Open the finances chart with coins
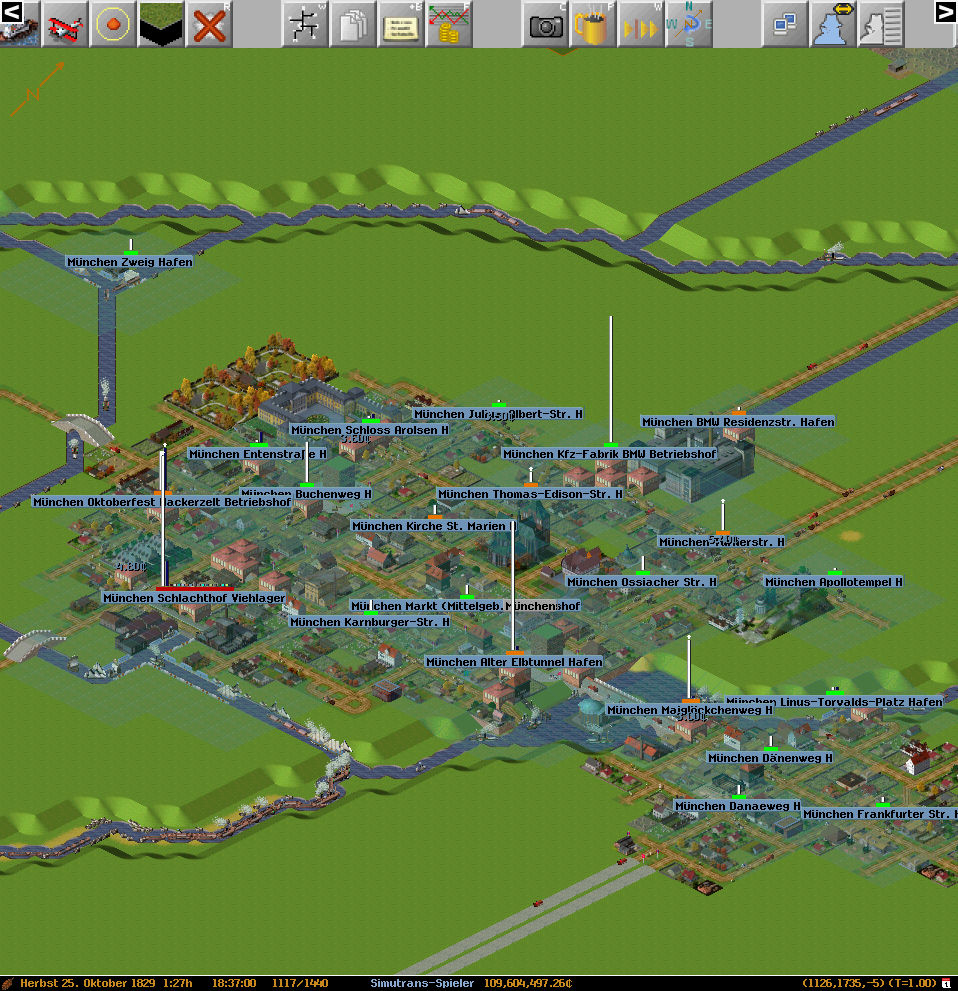 click(x=449, y=25)
